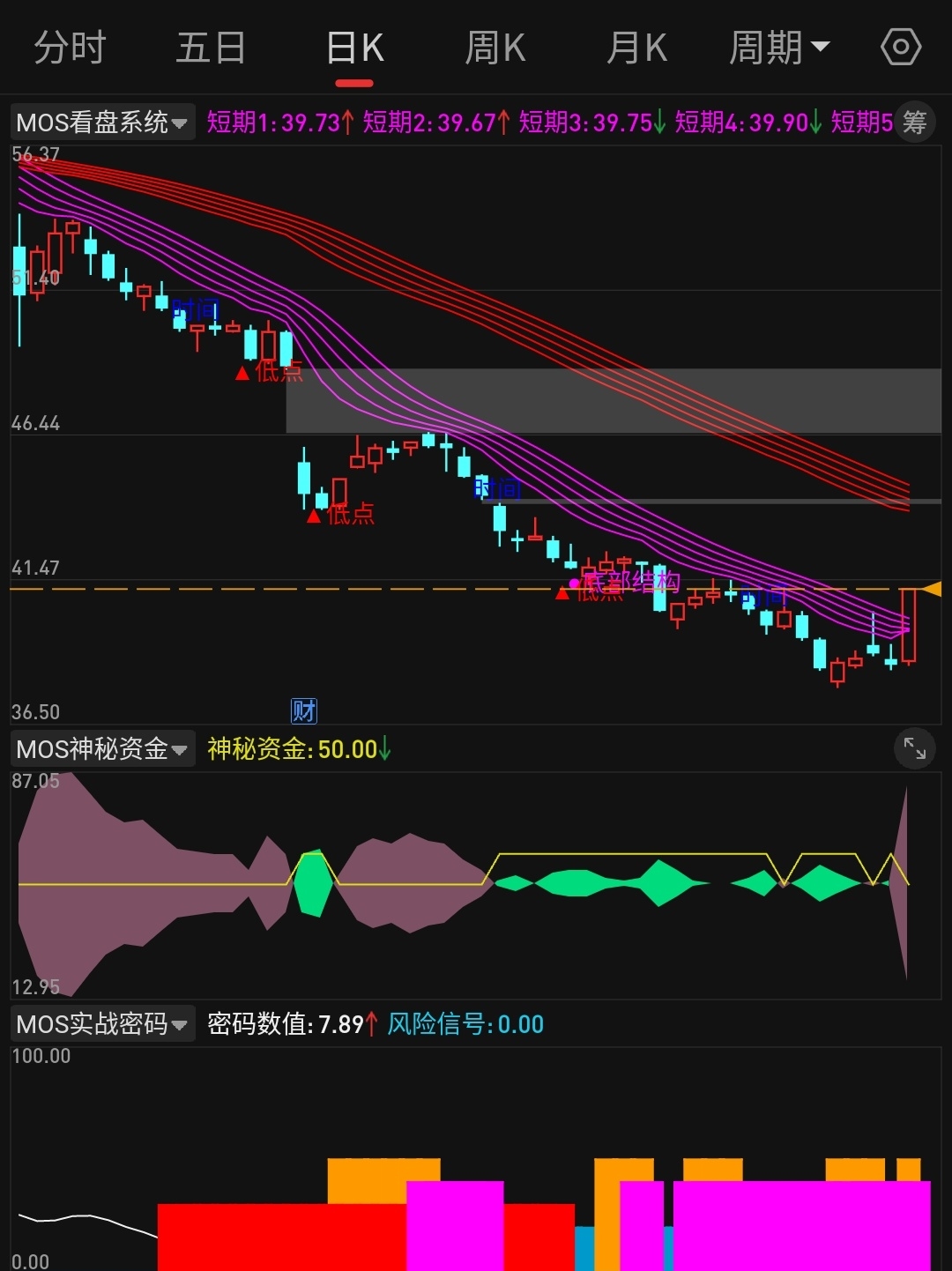The height and width of the screenshot is (1271, 952).
Task: Switch to the 分时 tab
Action: tap(70, 48)
